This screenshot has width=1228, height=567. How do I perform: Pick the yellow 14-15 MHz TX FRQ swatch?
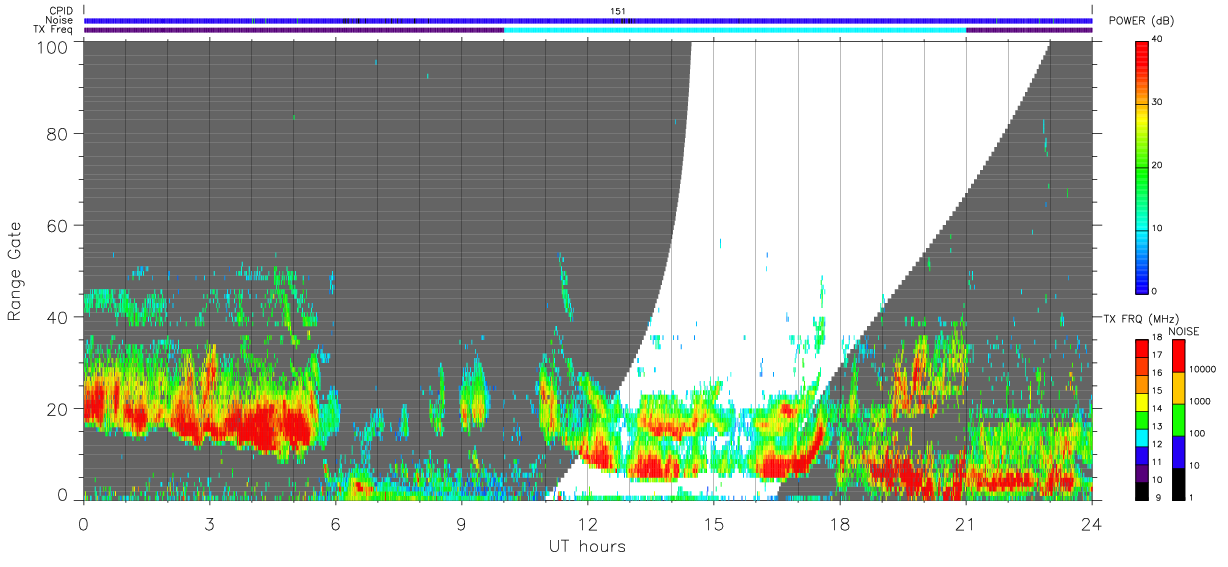tap(1142, 401)
